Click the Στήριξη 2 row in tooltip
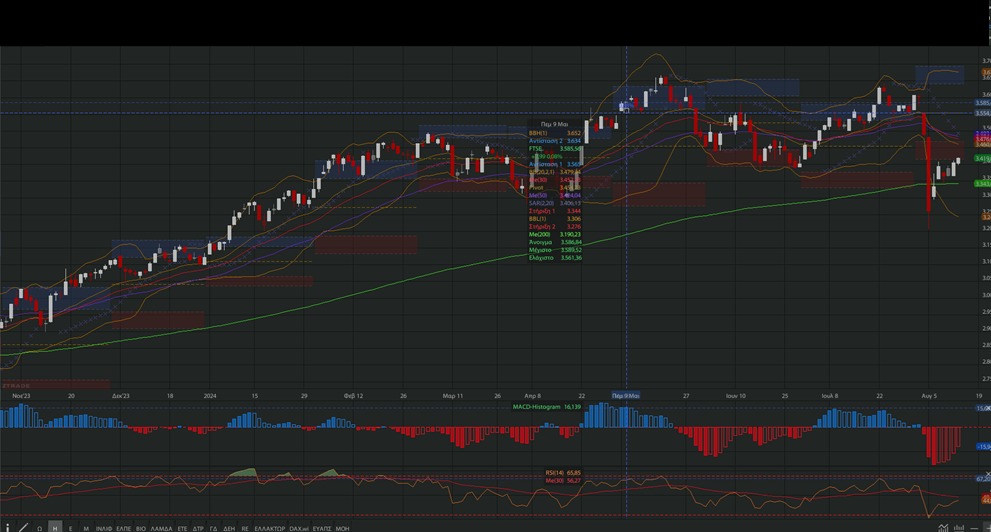 (x=555, y=226)
